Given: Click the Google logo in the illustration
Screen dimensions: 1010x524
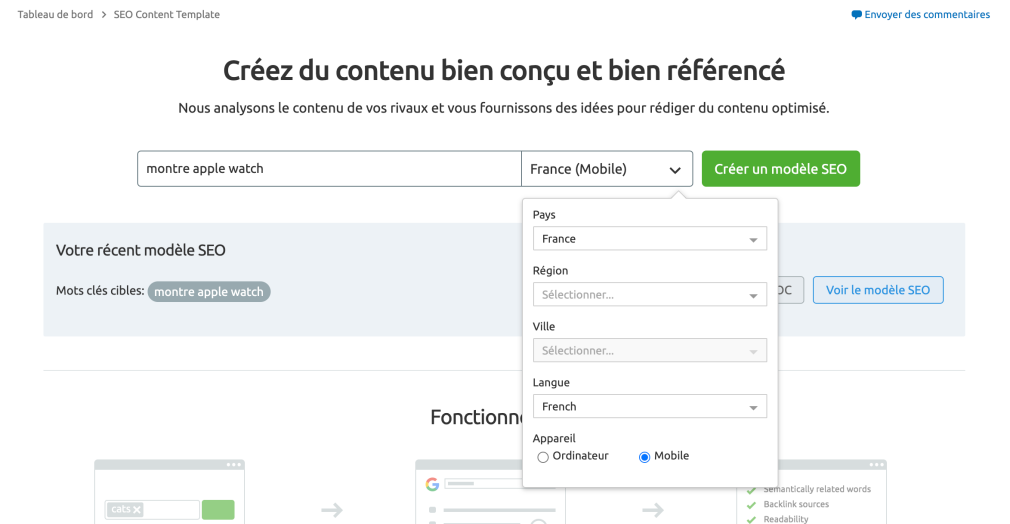Looking at the screenshot, I should point(432,484).
